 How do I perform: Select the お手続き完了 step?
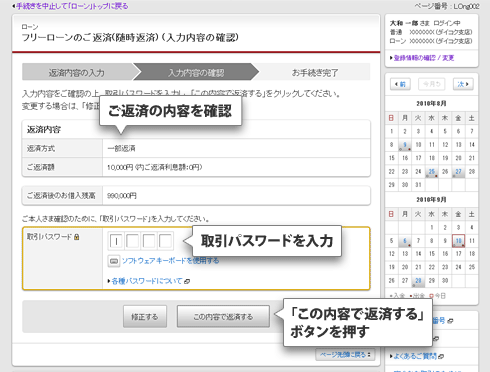[315, 72]
